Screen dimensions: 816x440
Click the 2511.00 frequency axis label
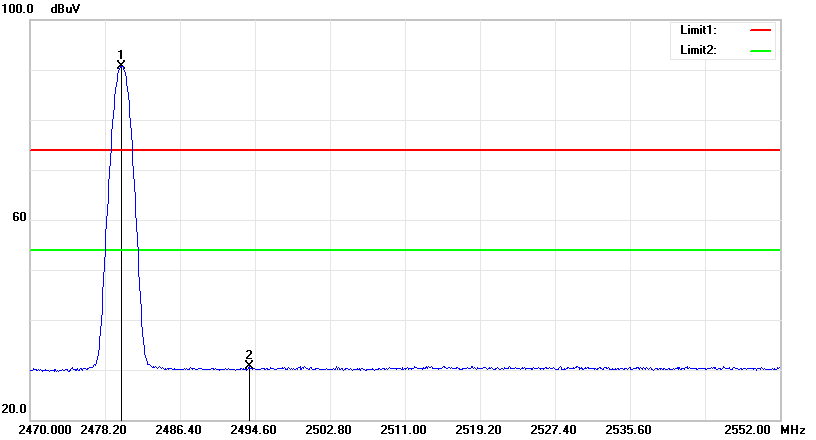[x=403, y=430]
